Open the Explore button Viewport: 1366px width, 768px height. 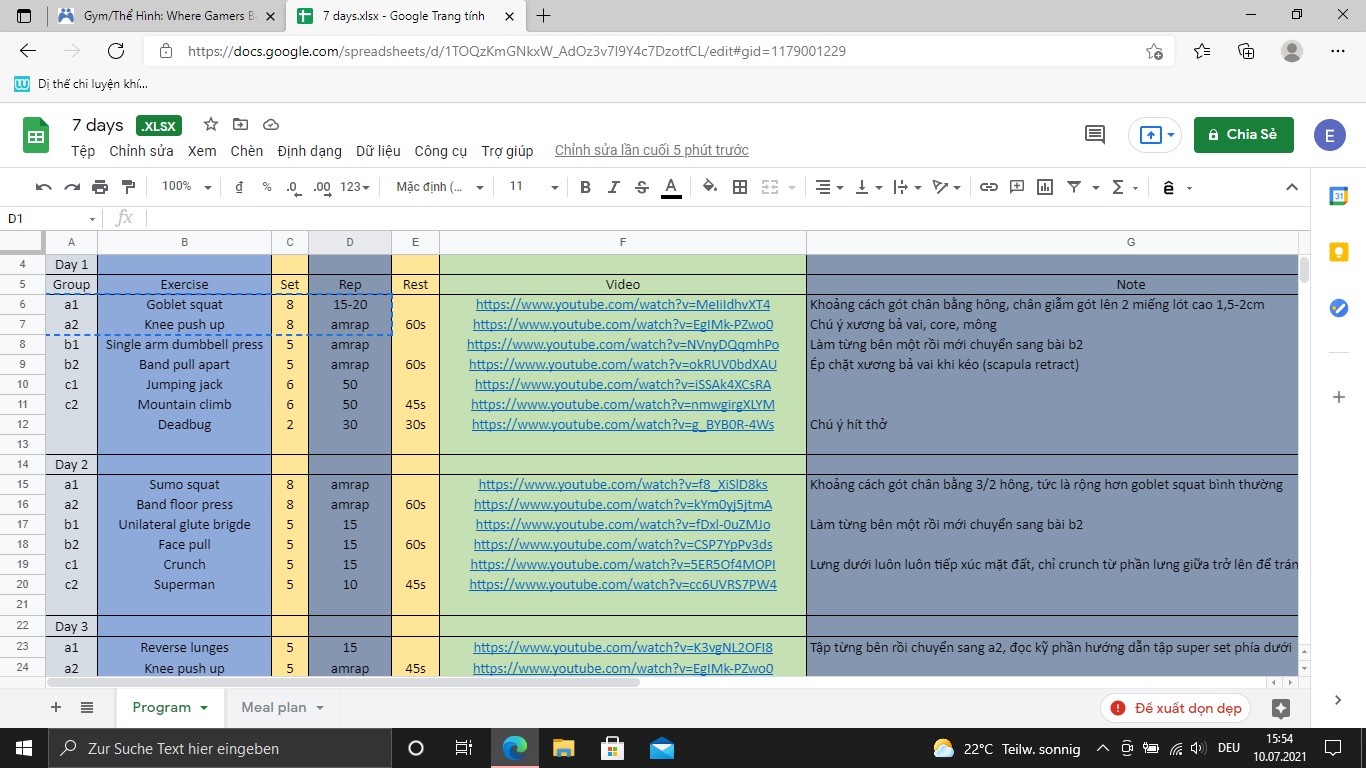point(1280,708)
